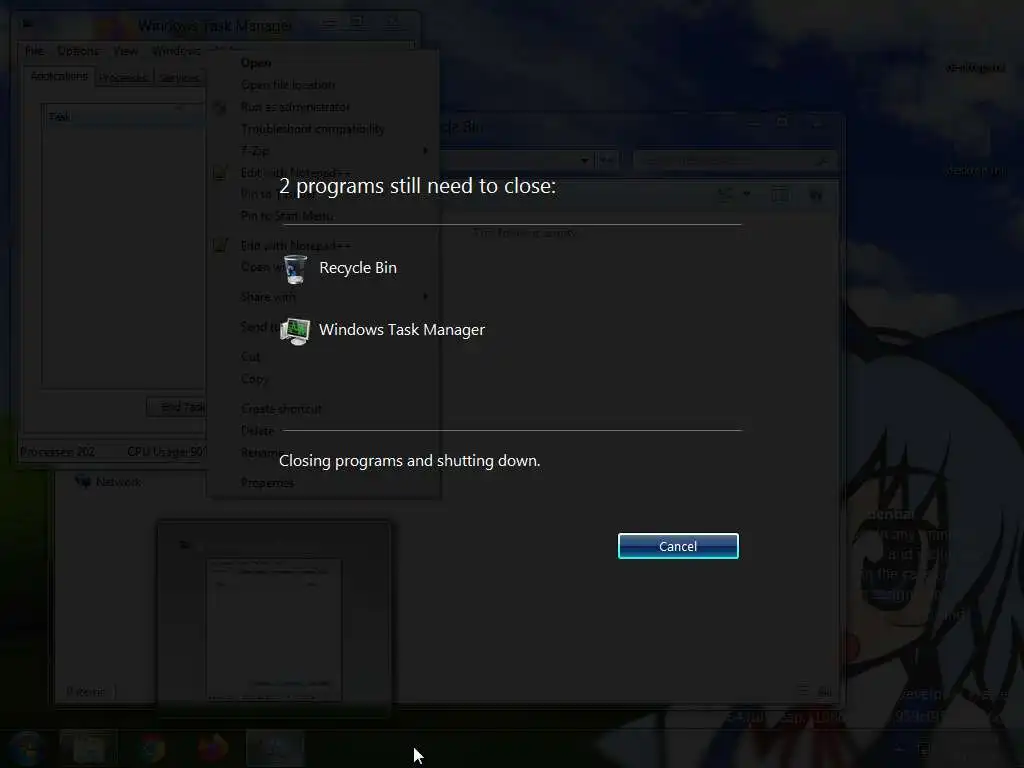
Task: Switch to the Processes tab in Task Manager
Action: click(123, 78)
